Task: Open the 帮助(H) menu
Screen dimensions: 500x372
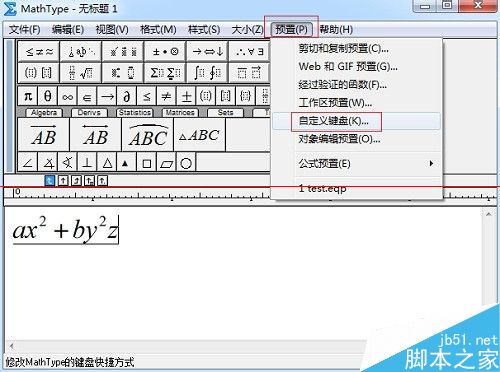Action: click(x=336, y=29)
